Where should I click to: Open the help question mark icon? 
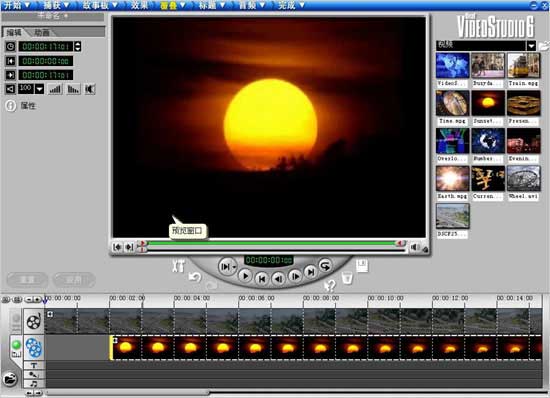[330, 285]
